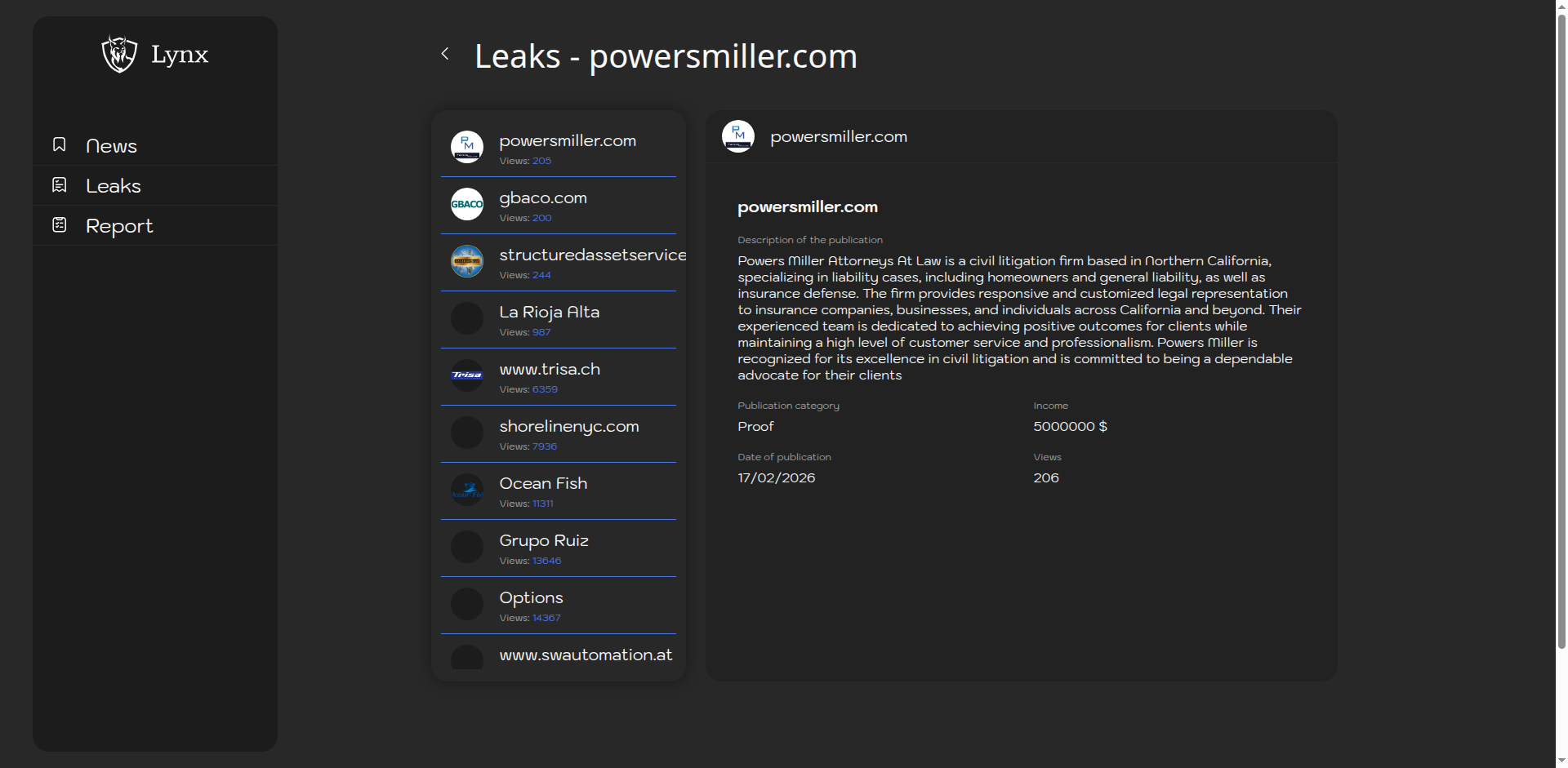This screenshot has width=1568, height=768.
Task: Open the Leaks menu item
Action: tap(114, 186)
